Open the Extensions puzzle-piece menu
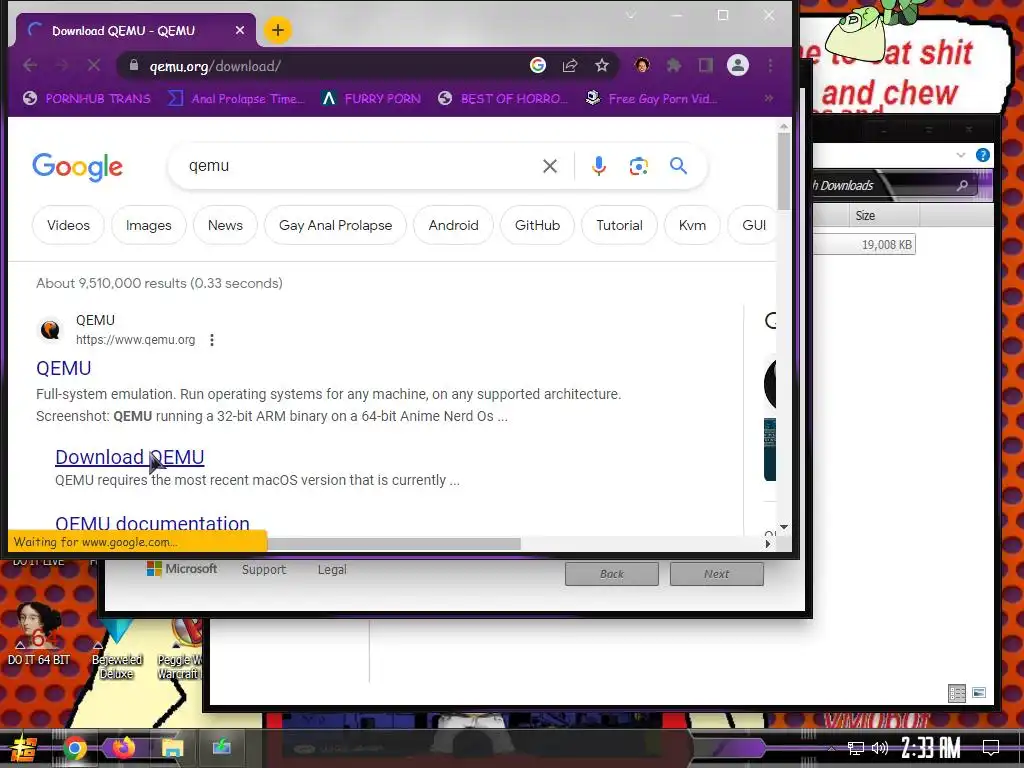The image size is (1024, 768). point(673,65)
